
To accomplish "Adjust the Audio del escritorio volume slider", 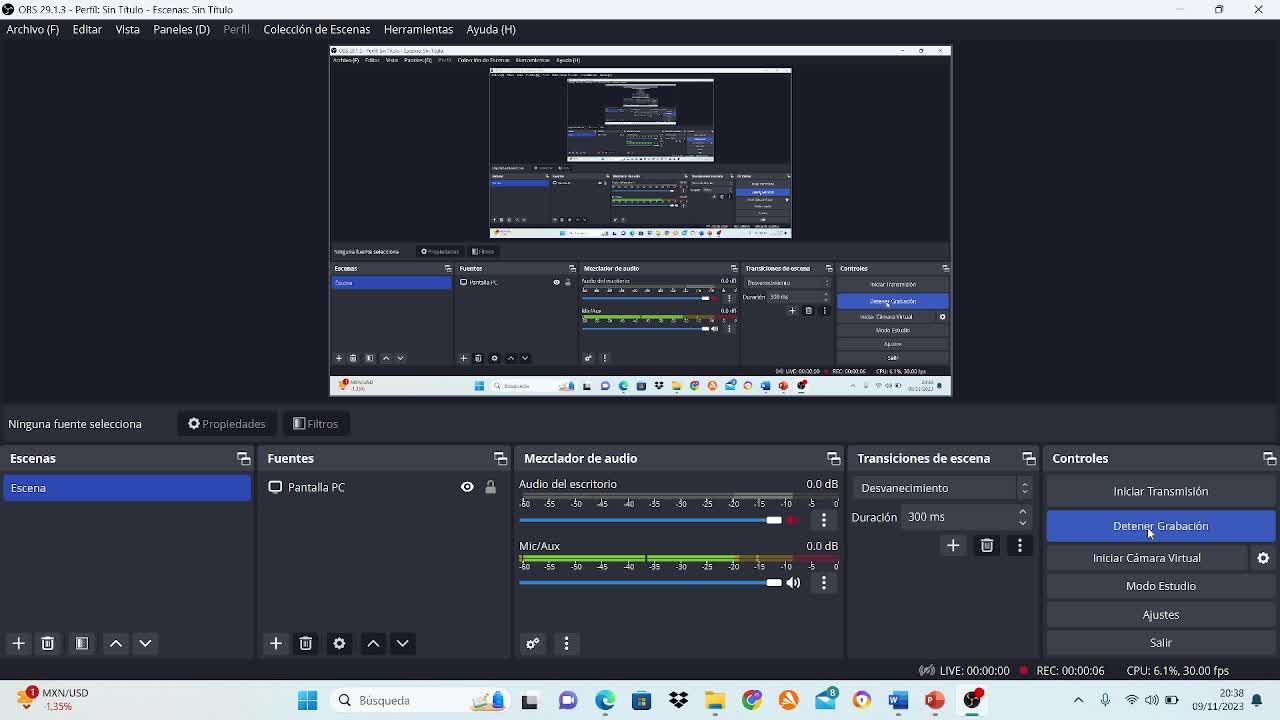I will point(651,520).
